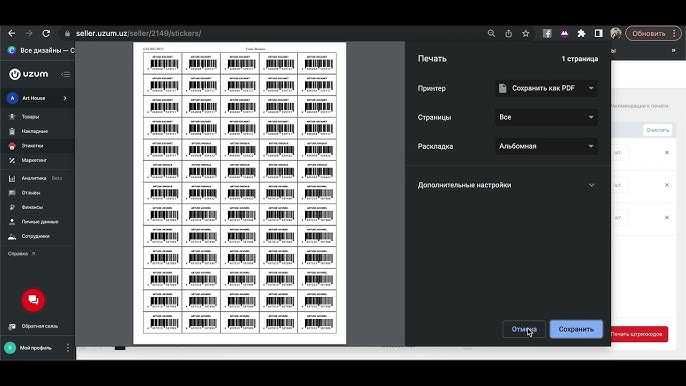
Task: Open the Мой профиль three-dot menu
Action: click(67, 348)
